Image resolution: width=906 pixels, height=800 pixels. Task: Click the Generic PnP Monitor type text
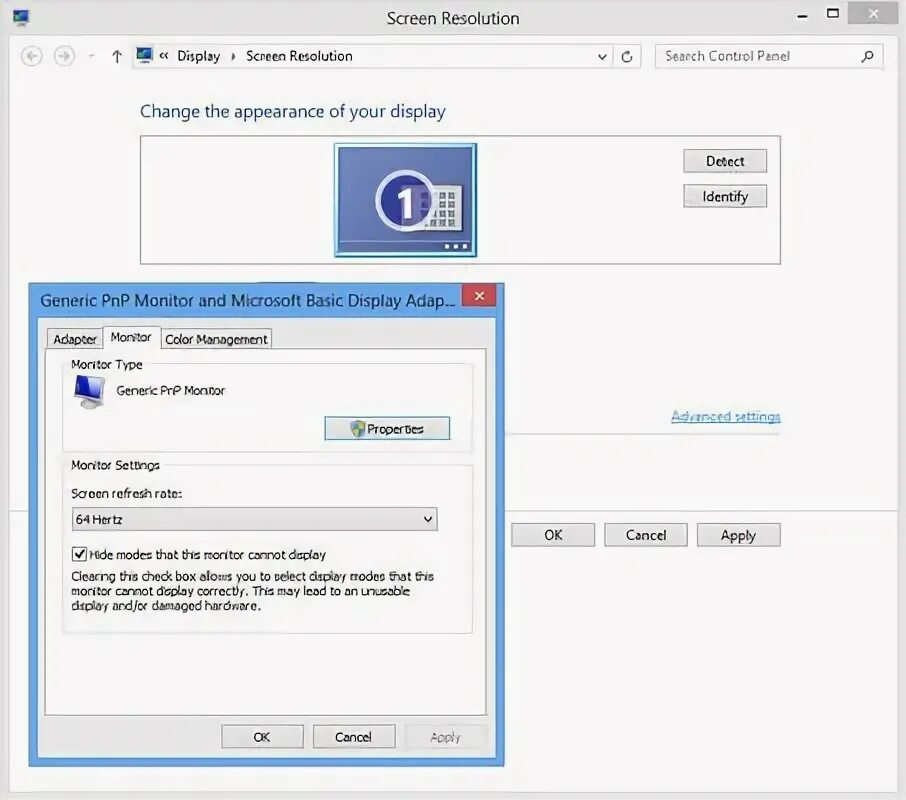coord(170,390)
